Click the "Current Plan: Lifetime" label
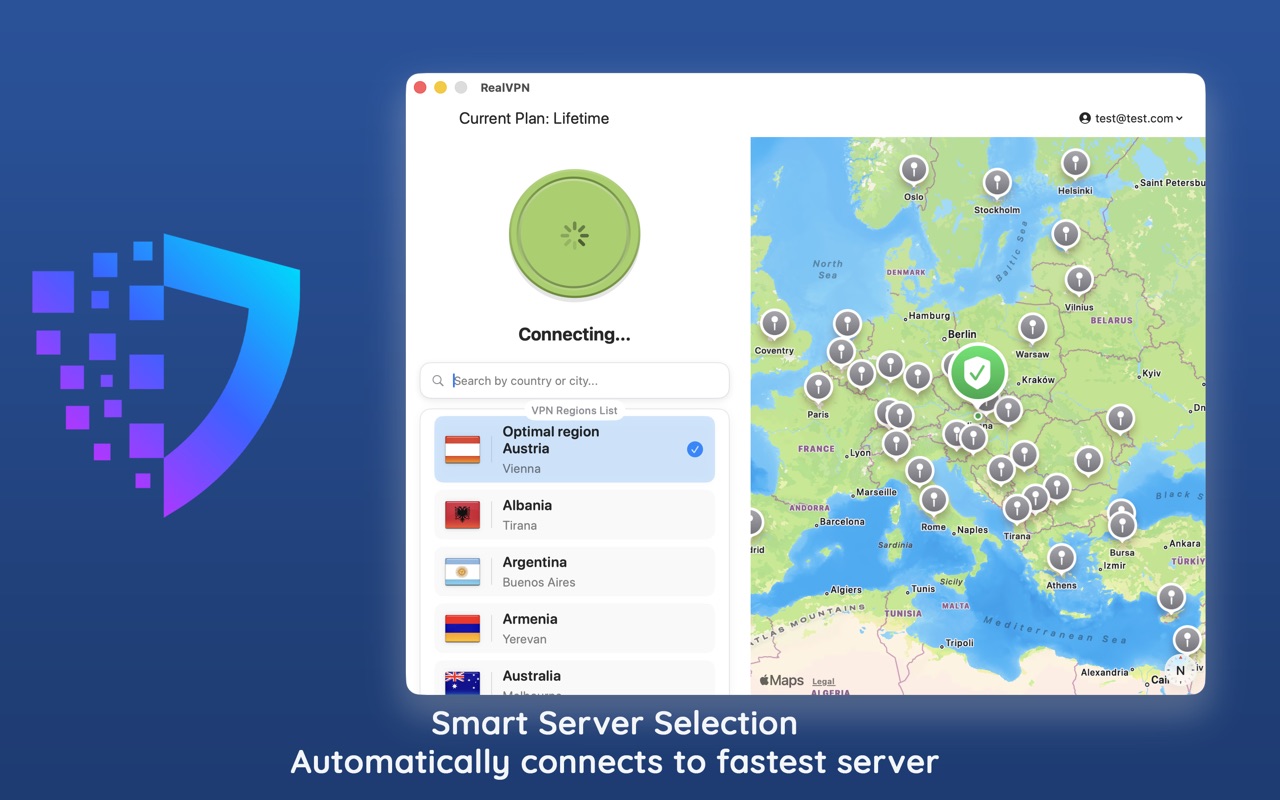1280x800 pixels. 534,118
